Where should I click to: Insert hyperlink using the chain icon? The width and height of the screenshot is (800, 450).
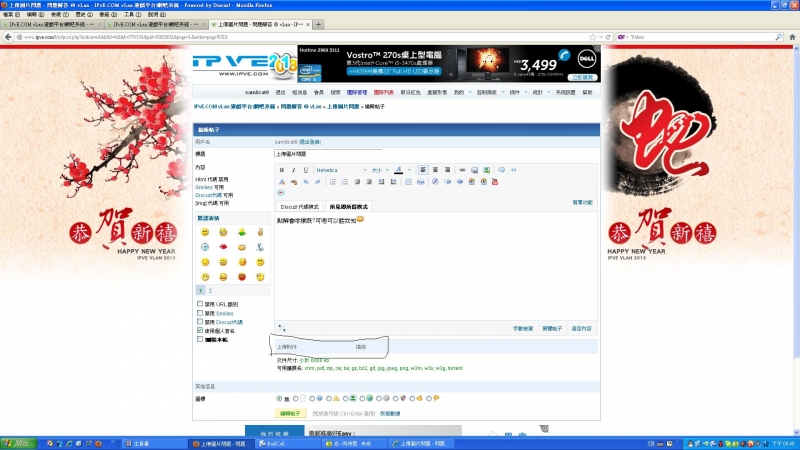point(462,170)
